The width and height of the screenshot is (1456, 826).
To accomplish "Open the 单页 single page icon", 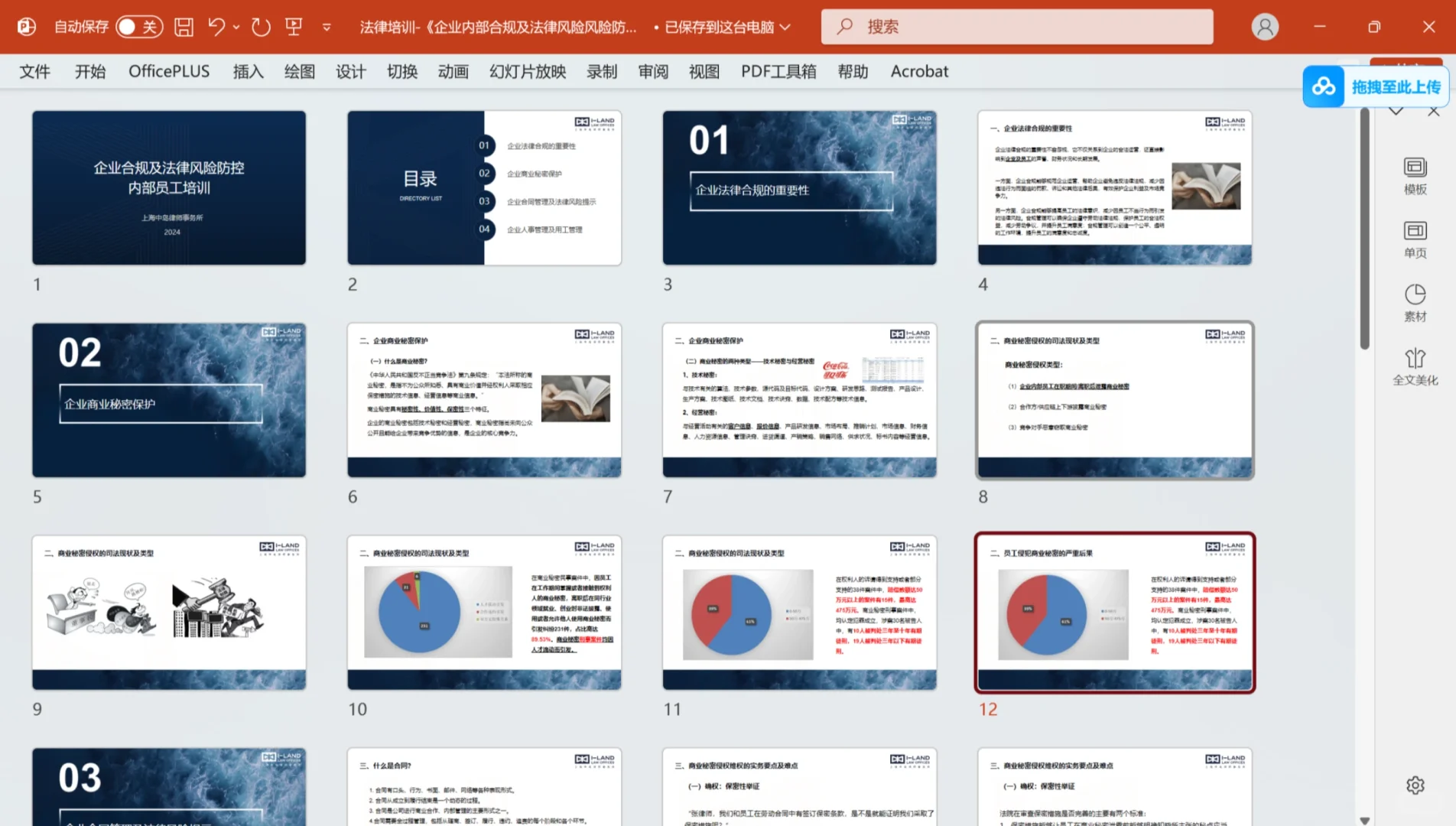I will [1415, 239].
